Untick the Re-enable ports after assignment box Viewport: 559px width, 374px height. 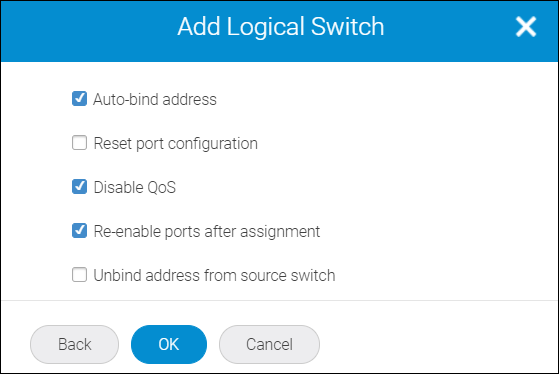79,231
